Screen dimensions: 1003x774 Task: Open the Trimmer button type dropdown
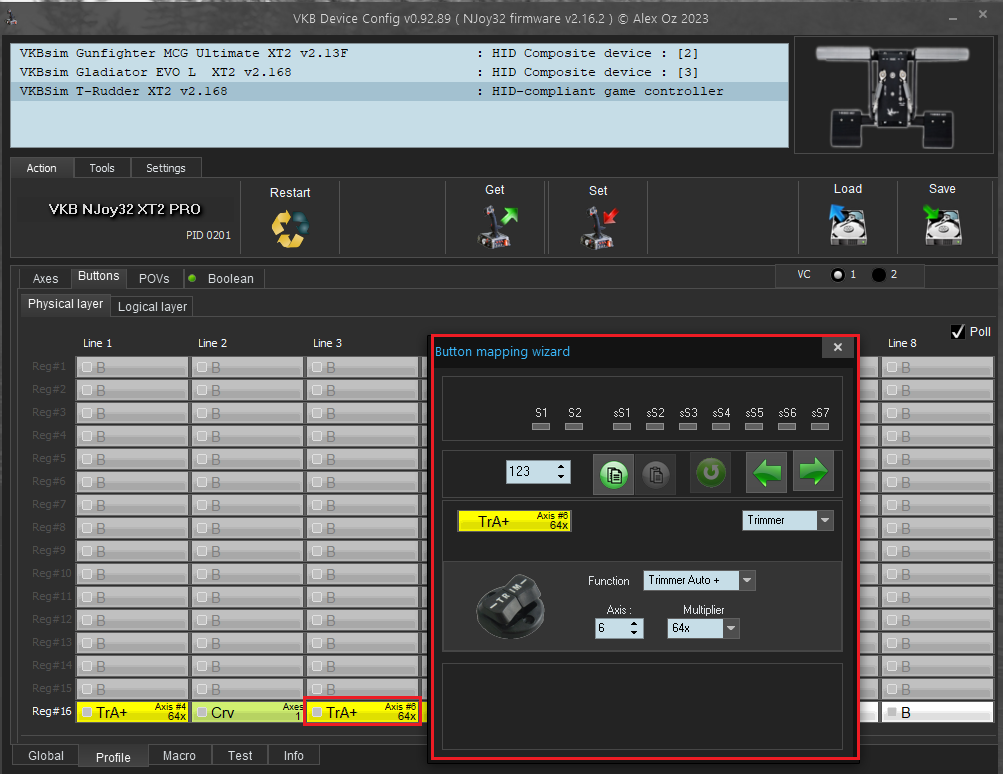pyautogui.click(x=825, y=521)
